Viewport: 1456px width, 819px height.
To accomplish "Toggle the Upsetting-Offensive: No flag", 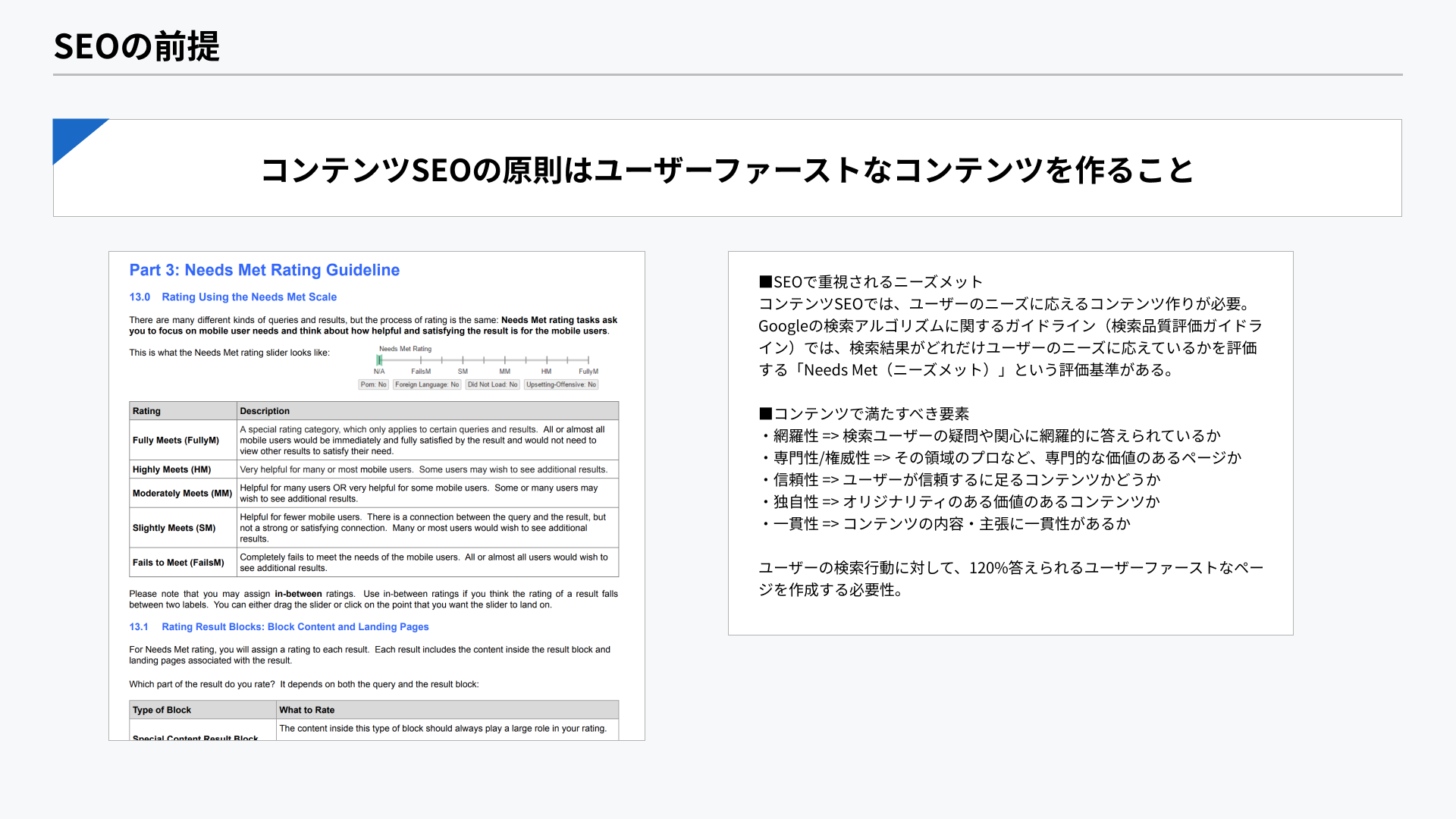I will [562, 384].
